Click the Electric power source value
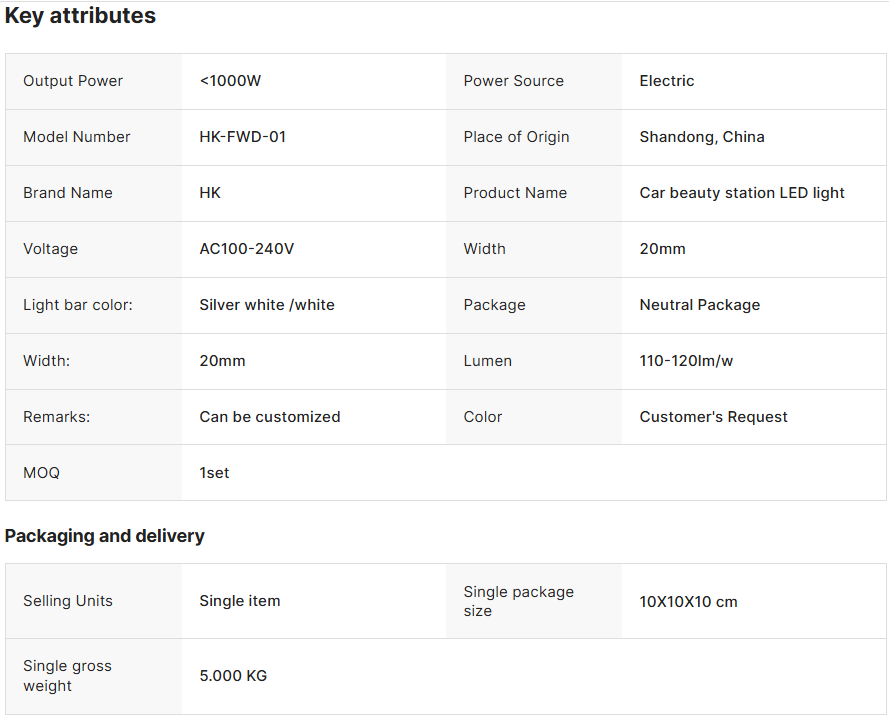 667,81
